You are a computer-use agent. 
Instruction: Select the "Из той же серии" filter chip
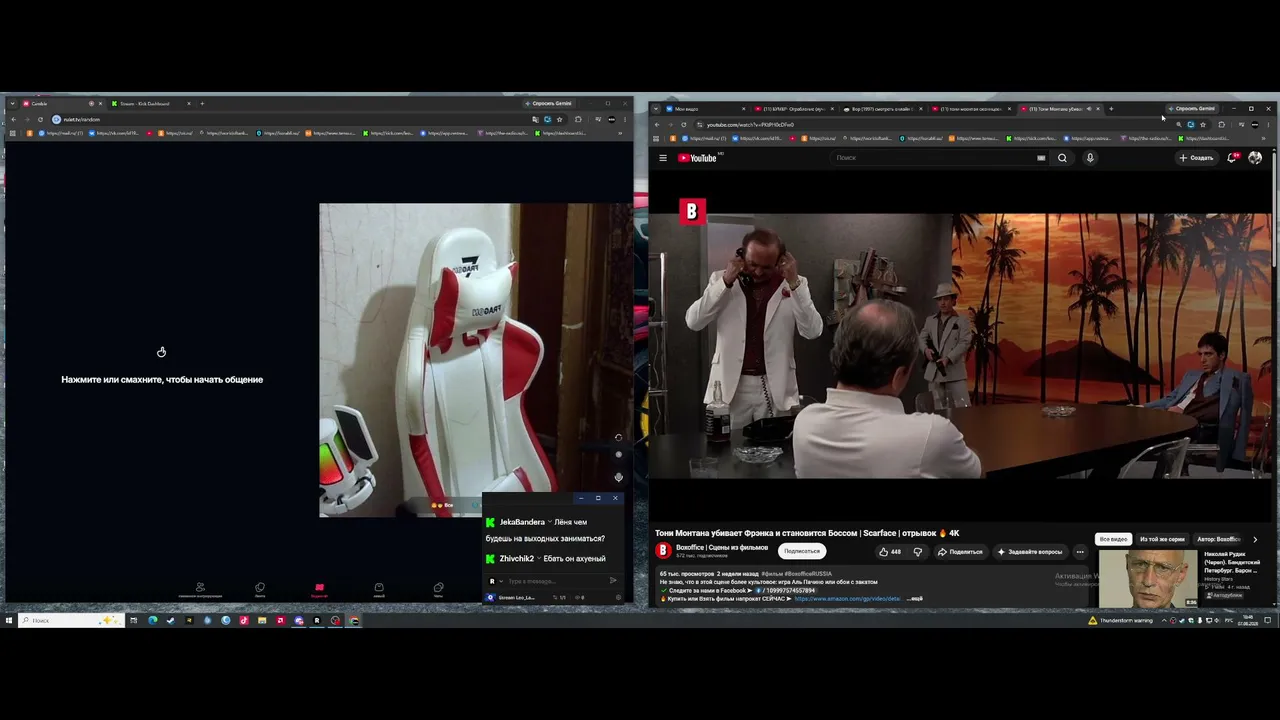pos(1162,539)
